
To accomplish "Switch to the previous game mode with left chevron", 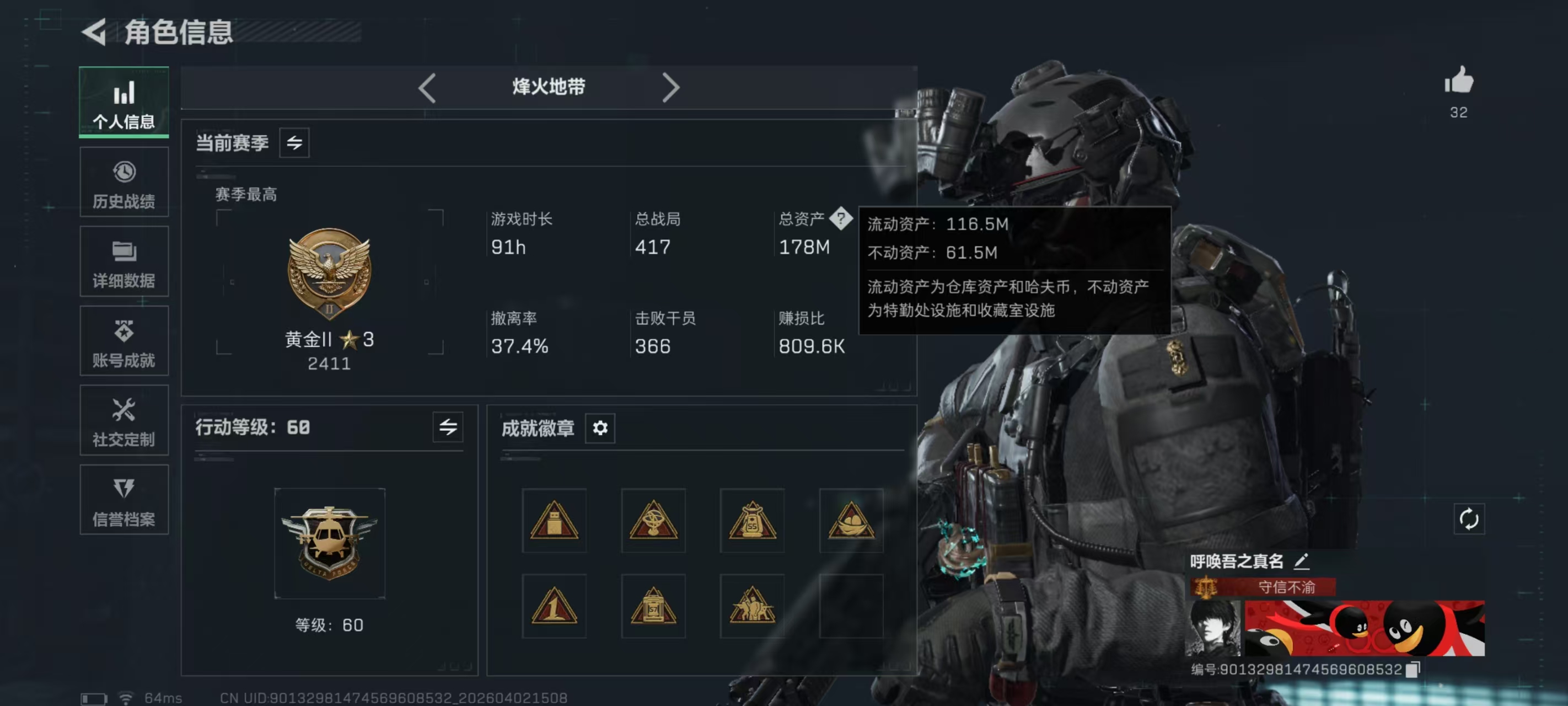I will [427, 88].
